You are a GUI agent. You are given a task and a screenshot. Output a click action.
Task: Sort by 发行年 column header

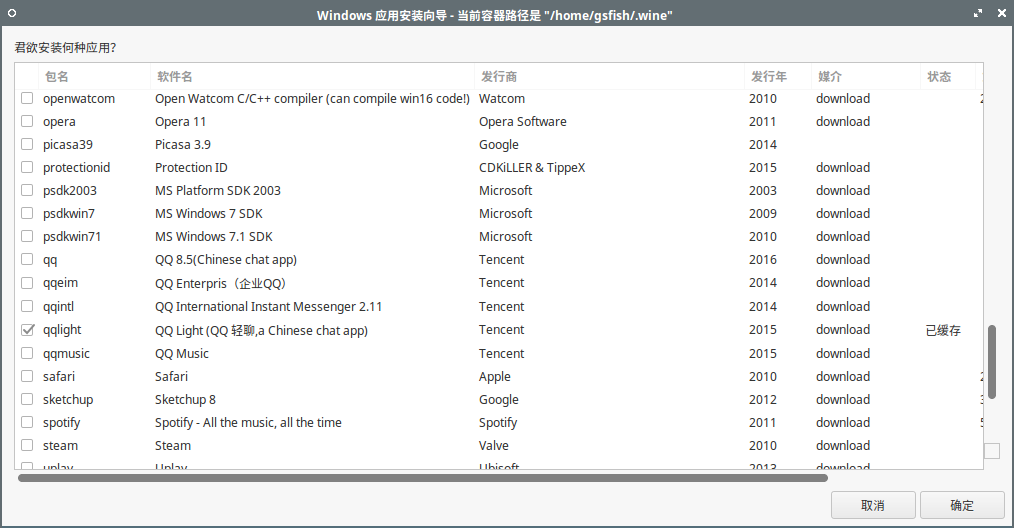tap(778, 76)
